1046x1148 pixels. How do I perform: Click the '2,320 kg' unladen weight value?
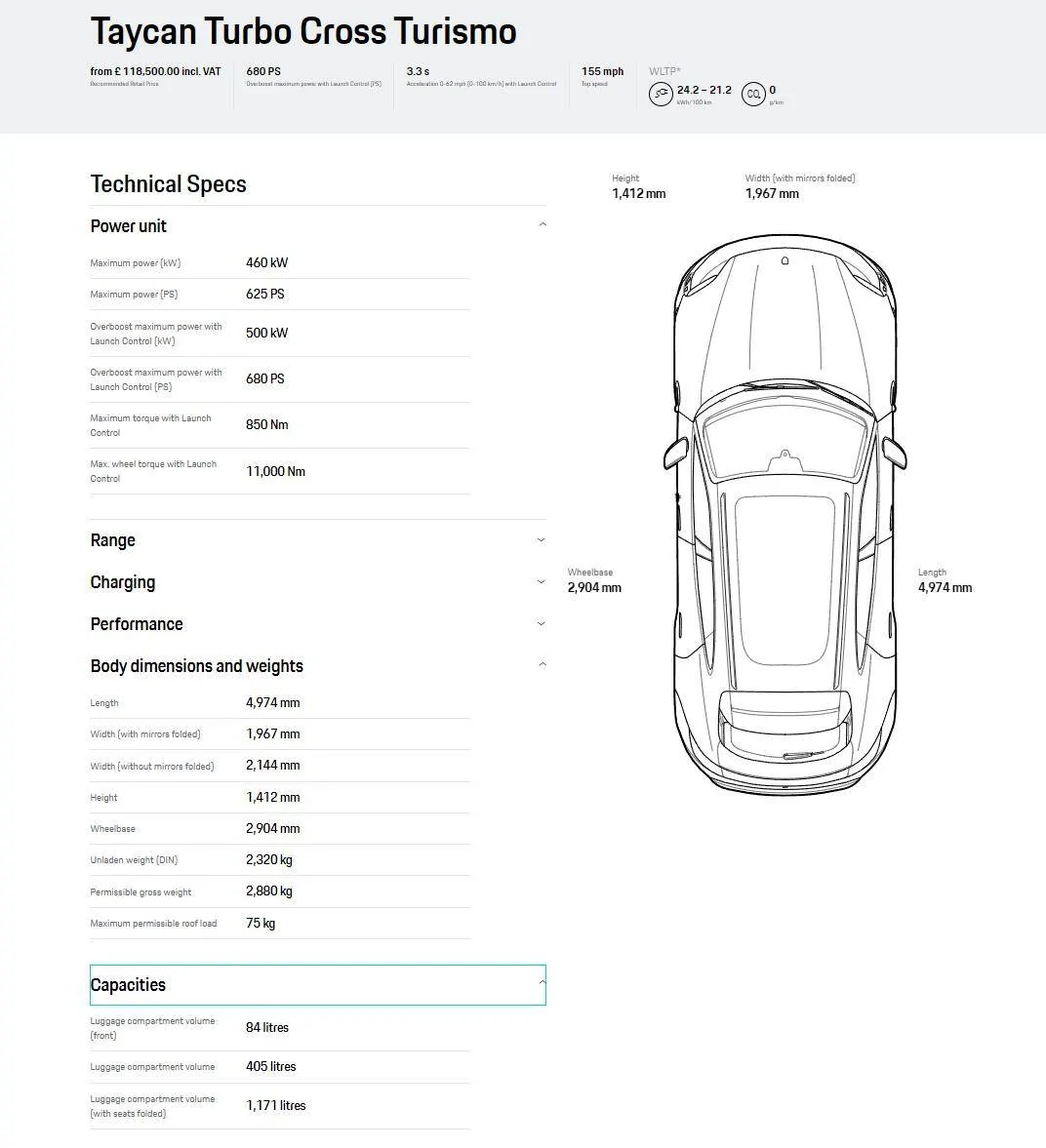(269, 859)
